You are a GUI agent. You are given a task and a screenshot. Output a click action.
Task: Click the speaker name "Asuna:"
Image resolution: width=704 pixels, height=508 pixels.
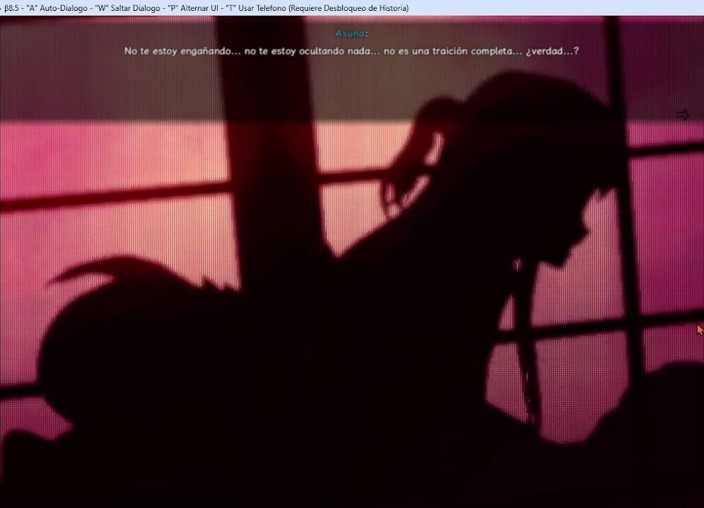click(x=351, y=33)
